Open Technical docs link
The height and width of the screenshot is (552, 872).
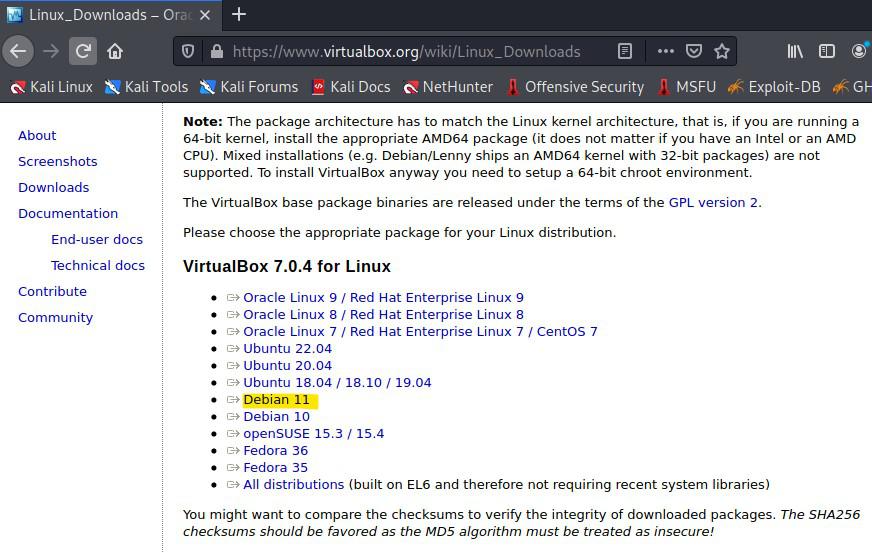[98, 266]
